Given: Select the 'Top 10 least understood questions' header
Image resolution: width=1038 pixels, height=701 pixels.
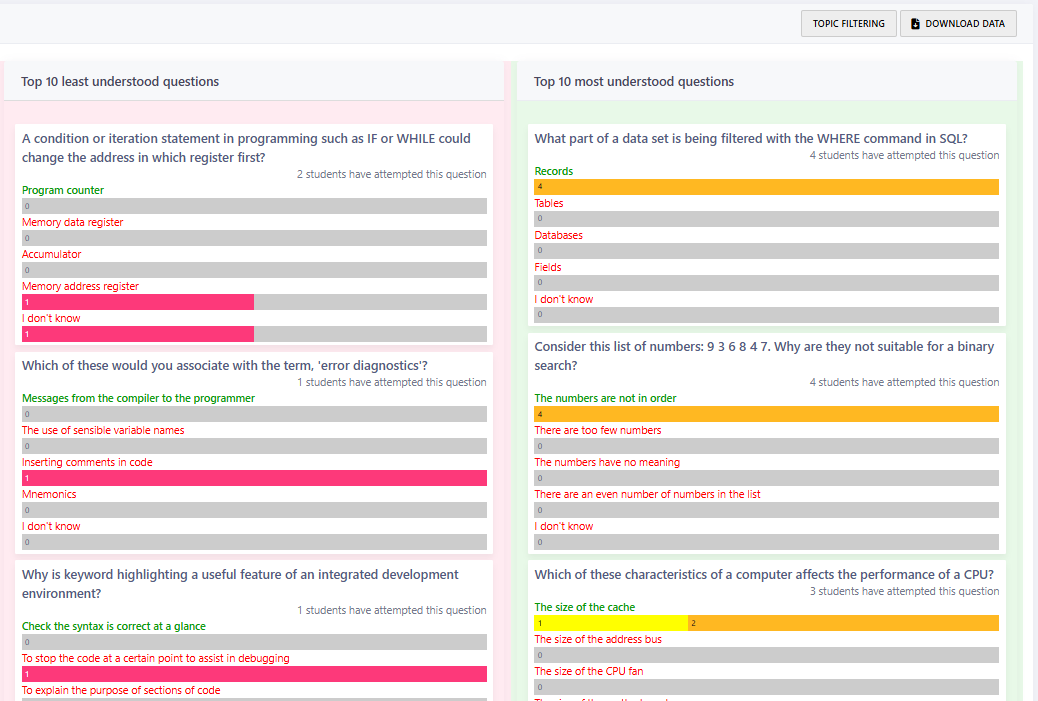Looking at the screenshot, I should click(120, 82).
